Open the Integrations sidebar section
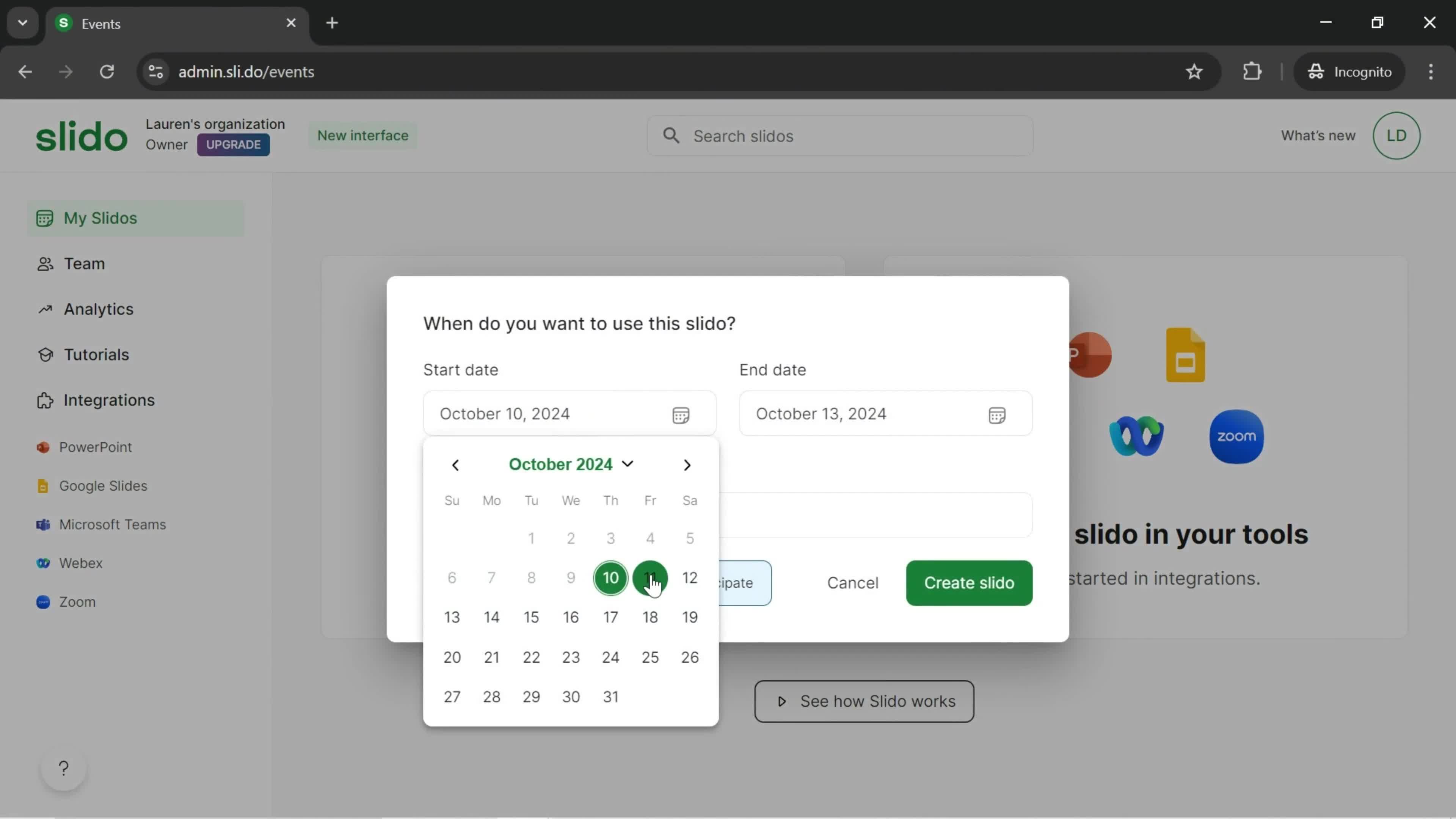The image size is (1456, 819). point(109,399)
